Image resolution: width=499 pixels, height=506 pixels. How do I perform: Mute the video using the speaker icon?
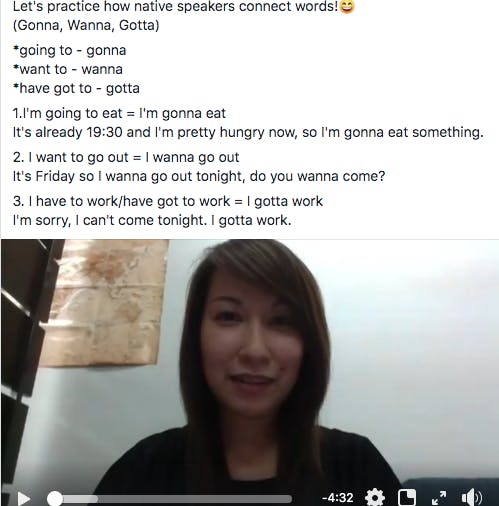point(471,498)
